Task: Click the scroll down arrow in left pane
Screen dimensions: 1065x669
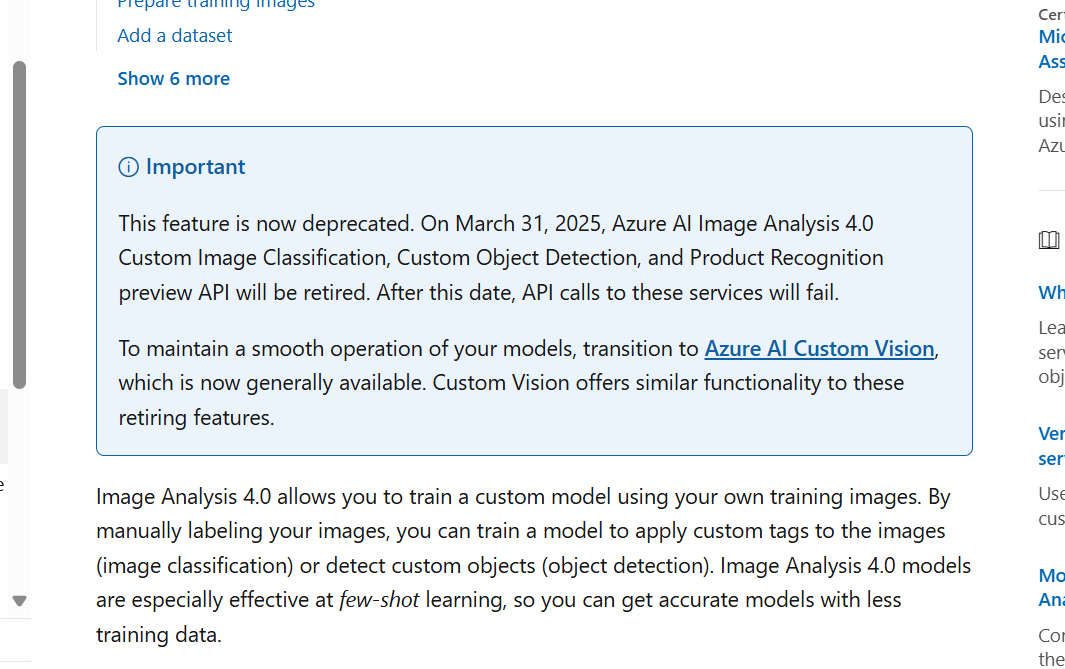Action: [20, 600]
